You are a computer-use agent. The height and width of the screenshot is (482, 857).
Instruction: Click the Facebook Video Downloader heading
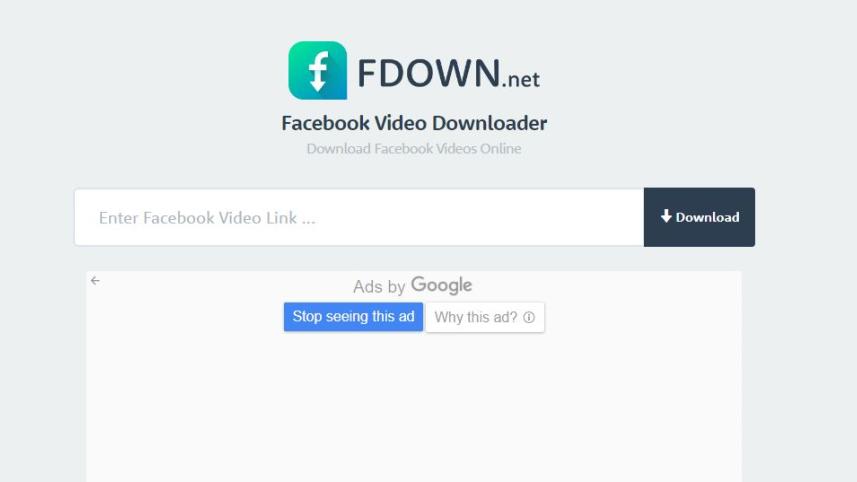[x=414, y=124]
